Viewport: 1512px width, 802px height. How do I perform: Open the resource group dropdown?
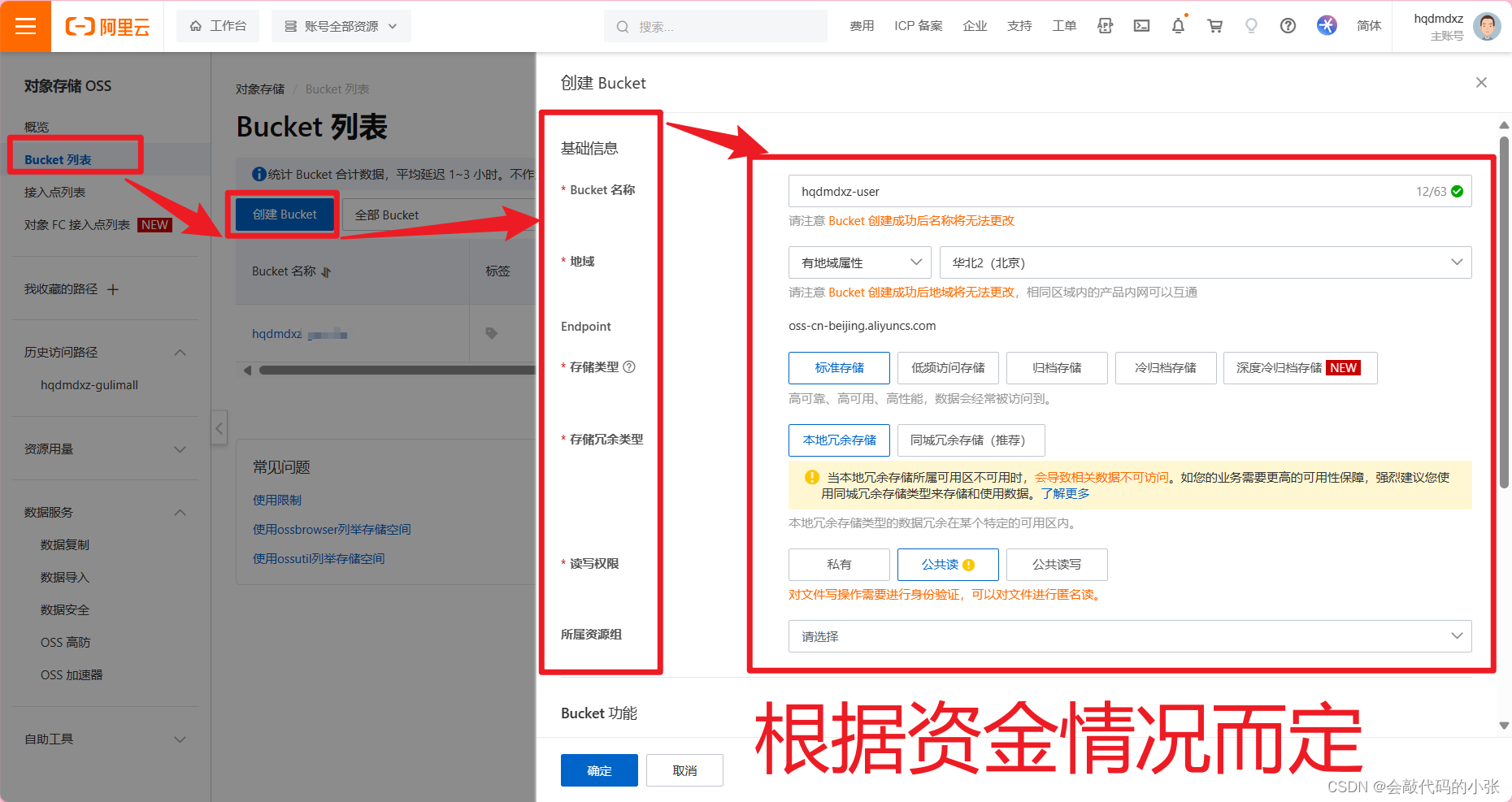click(1130, 636)
